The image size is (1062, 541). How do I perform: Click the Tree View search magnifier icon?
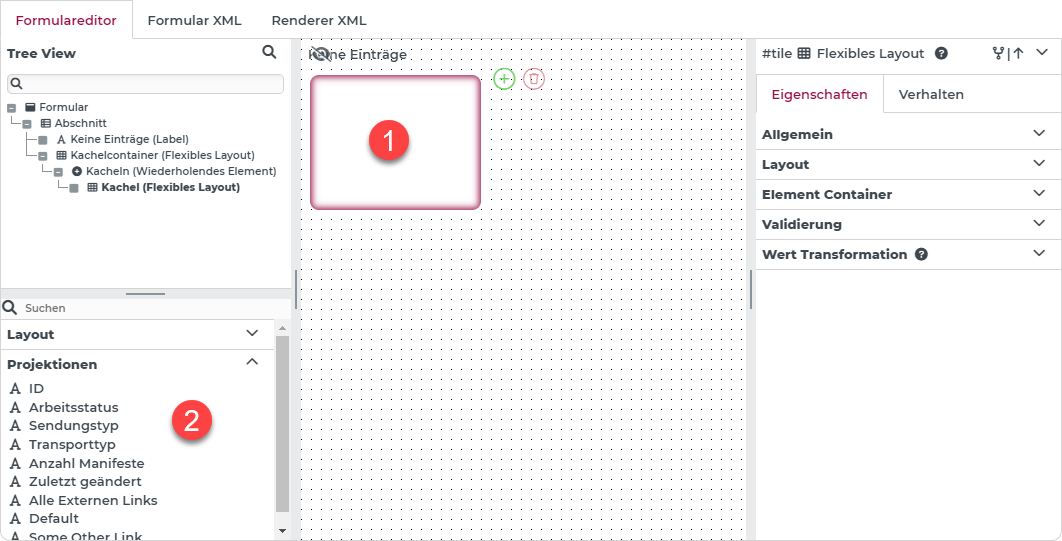click(x=269, y=52)
